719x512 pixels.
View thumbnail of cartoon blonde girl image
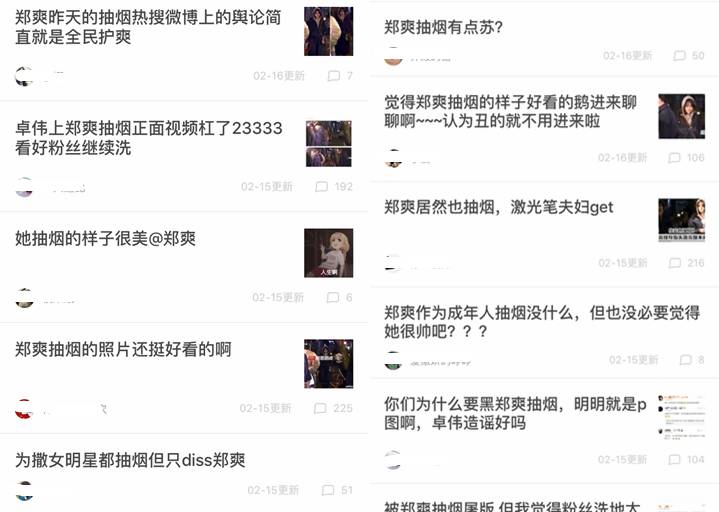[x=329, y=253]
